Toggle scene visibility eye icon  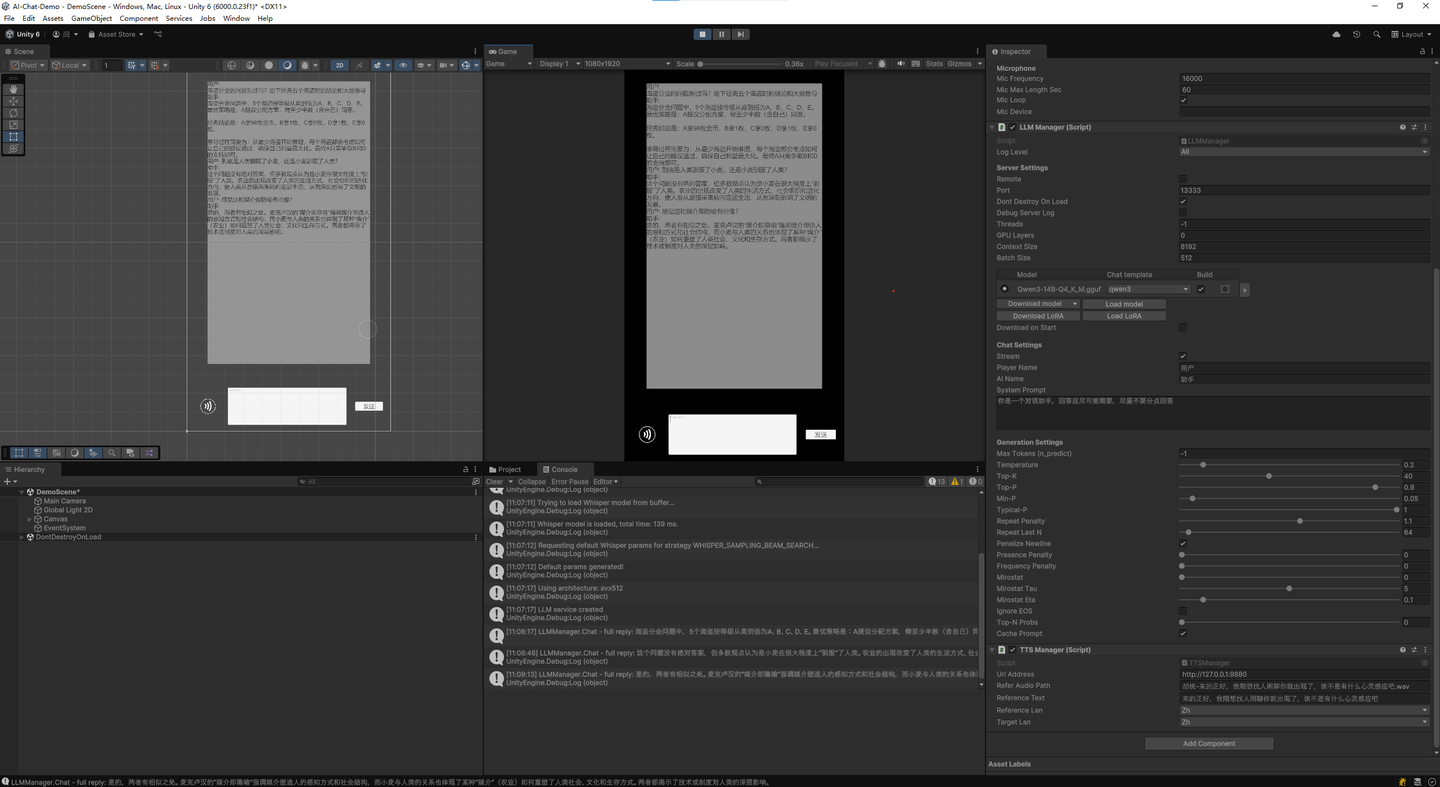point(403,65)
